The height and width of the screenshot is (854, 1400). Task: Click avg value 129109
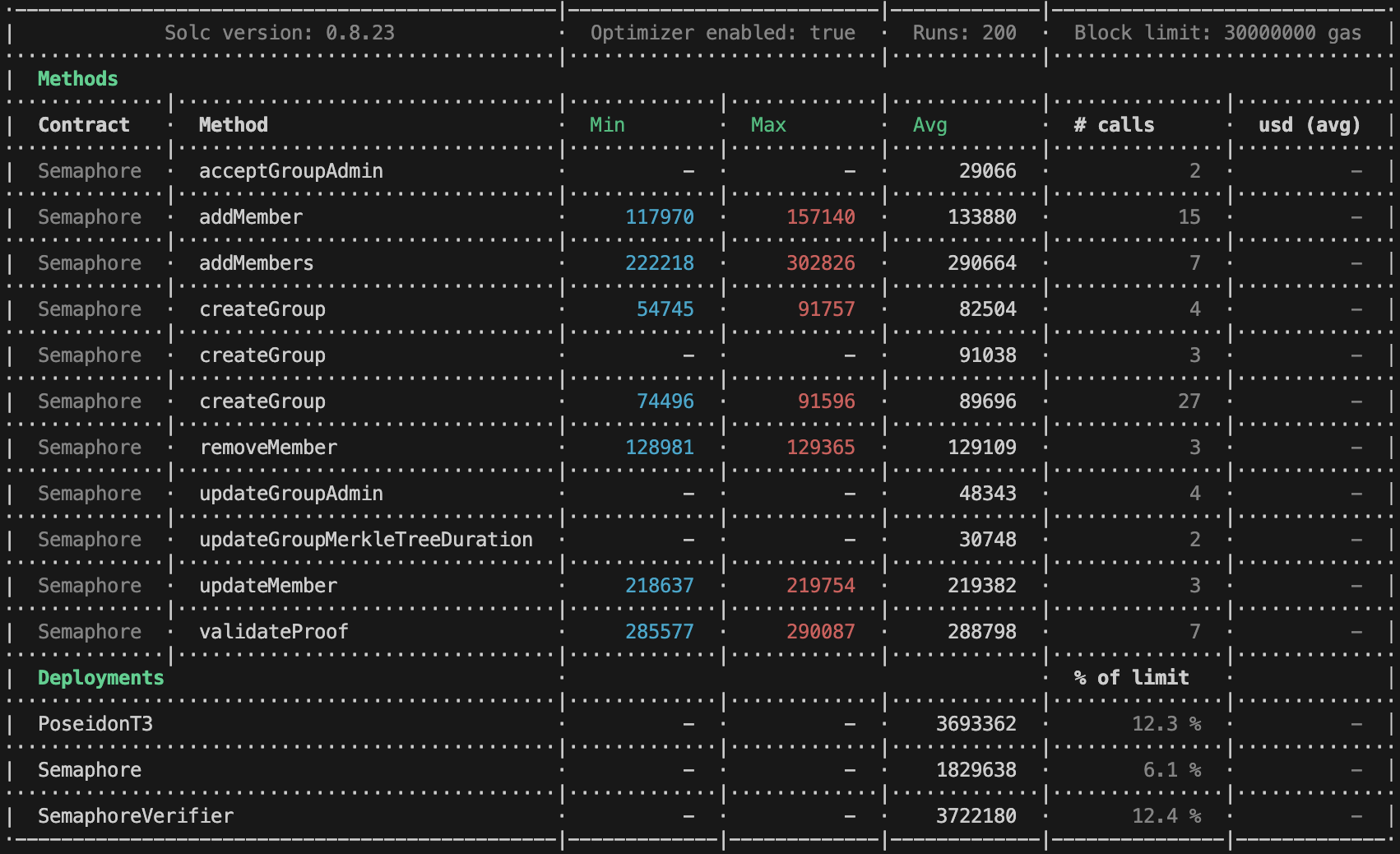coord(982,448)
